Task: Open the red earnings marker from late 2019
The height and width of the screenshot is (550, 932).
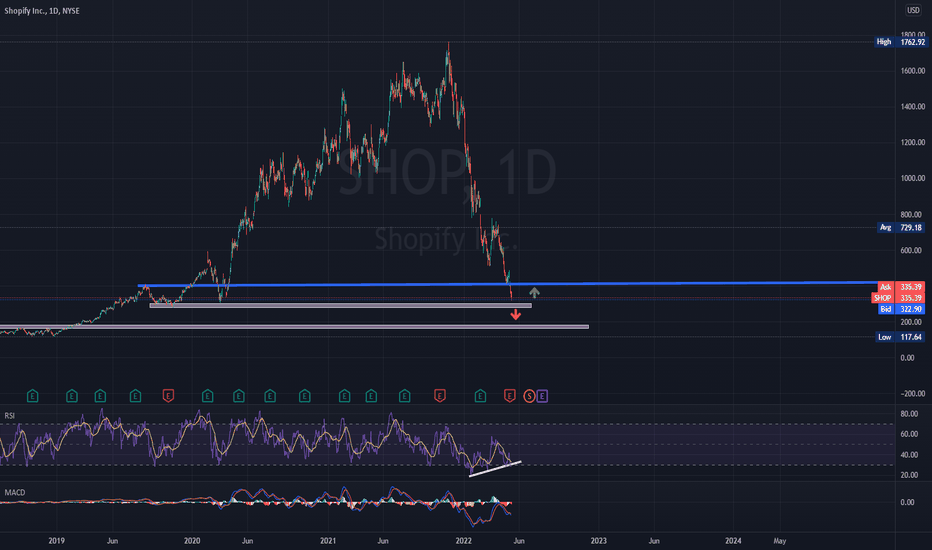Action: [168, 396]
